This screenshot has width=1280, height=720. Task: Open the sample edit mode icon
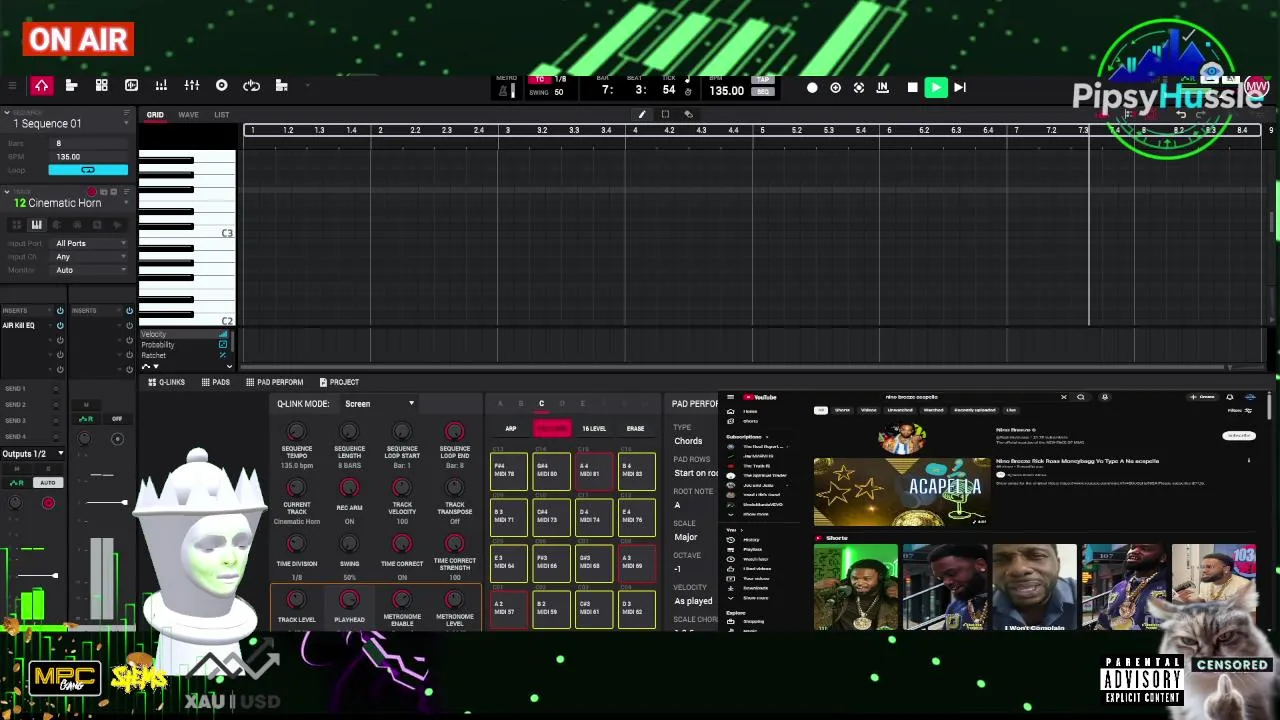pos(131,86)
